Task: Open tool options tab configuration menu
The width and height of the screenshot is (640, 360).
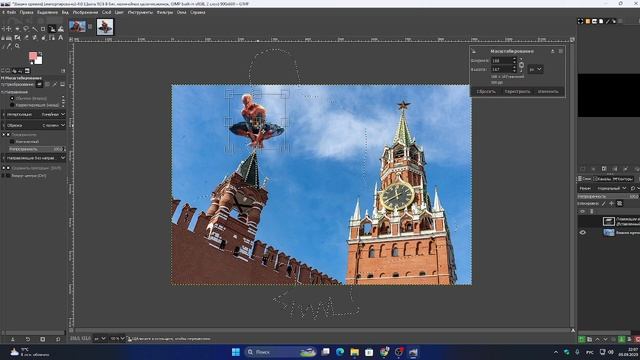Action: coord(63,71)
